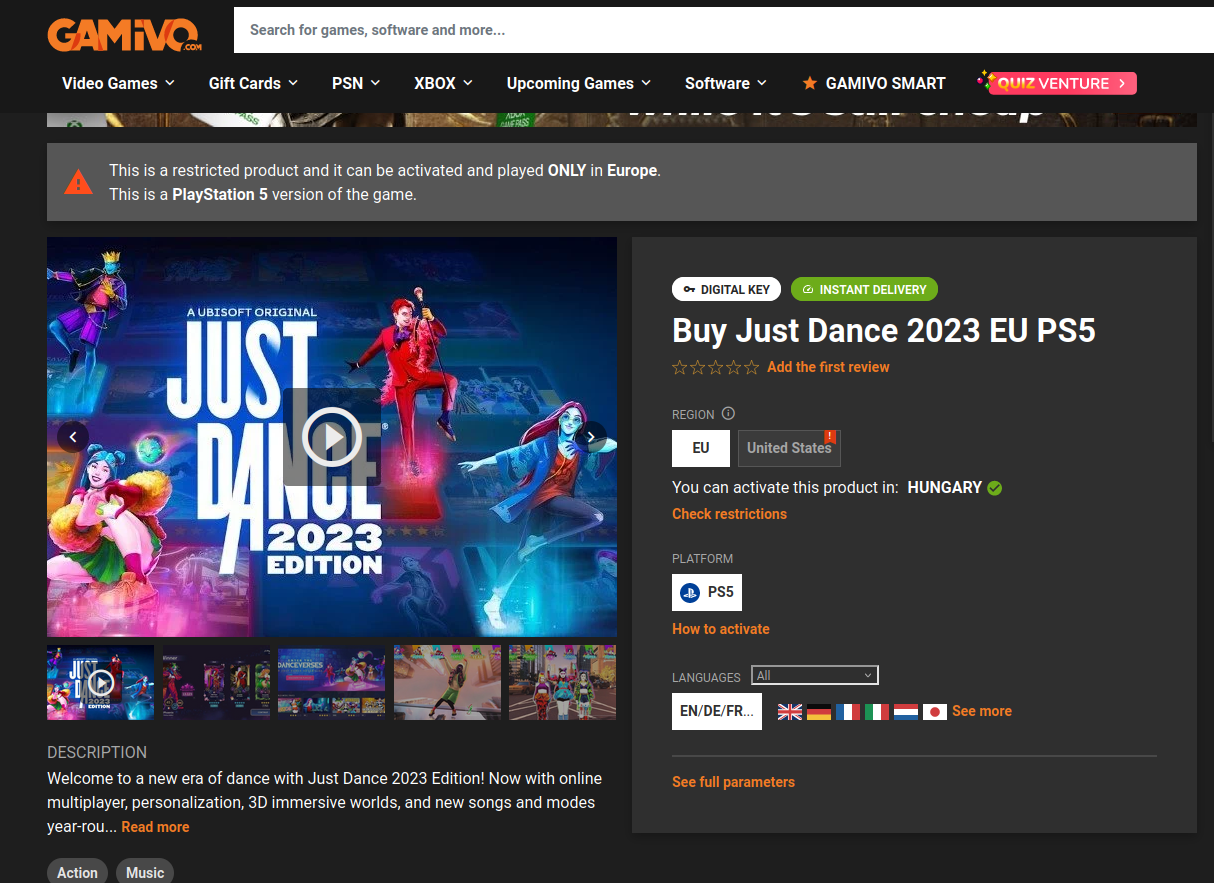Open the Gift Cards dropdown menu
1214x883 pixels.
[x=253, y=83]
